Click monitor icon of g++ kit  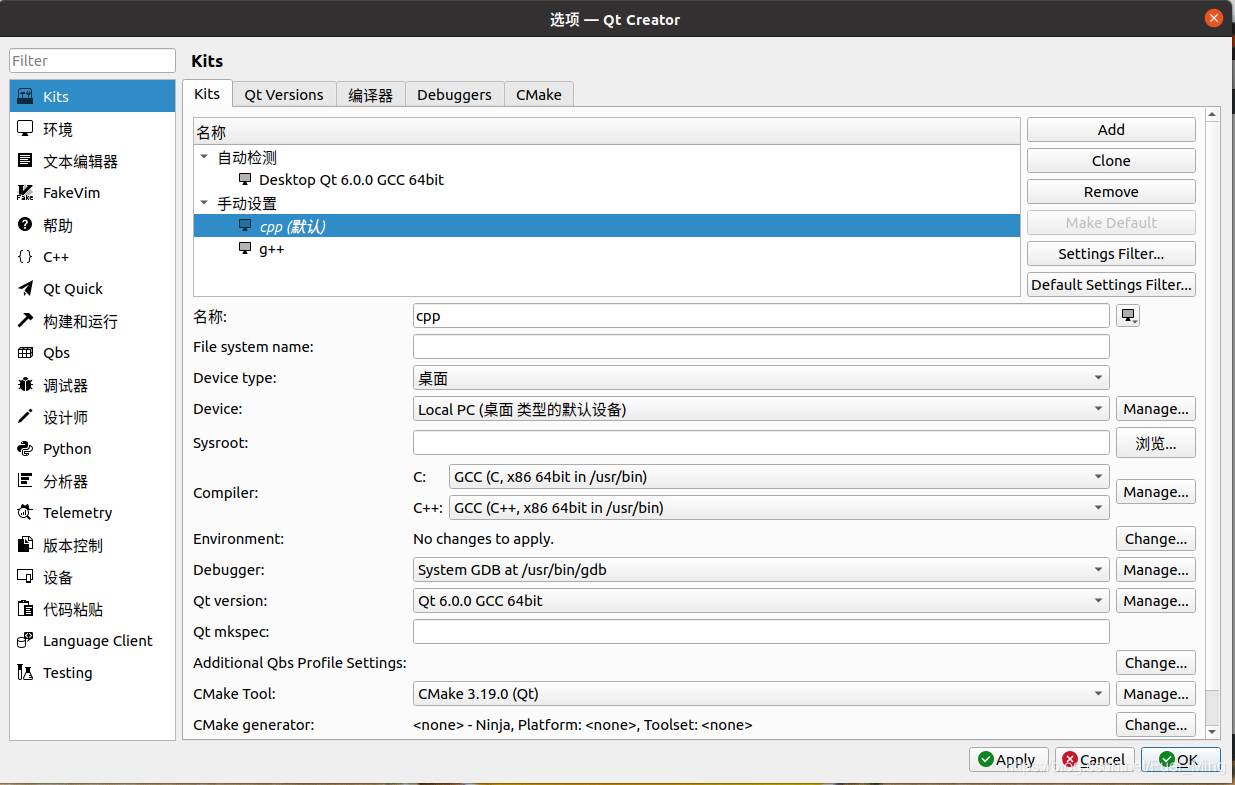[245, 249]
